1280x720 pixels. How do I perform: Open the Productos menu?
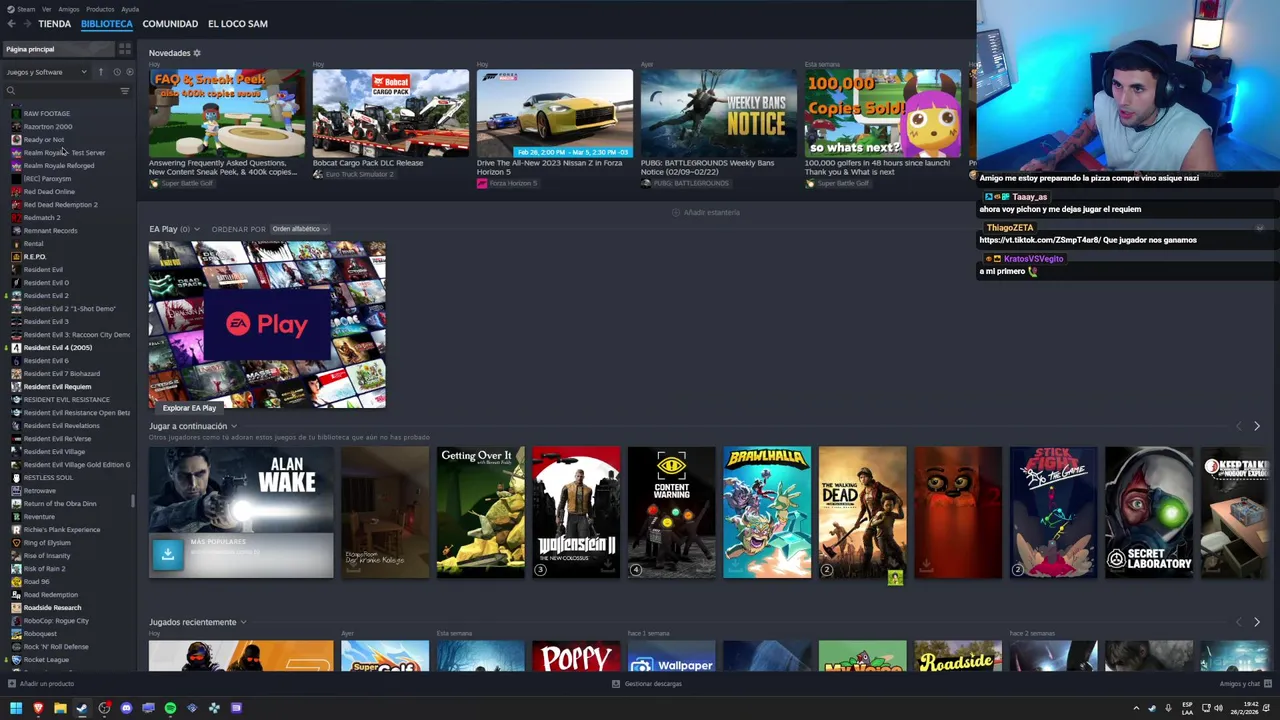click(x=100, y=9)
